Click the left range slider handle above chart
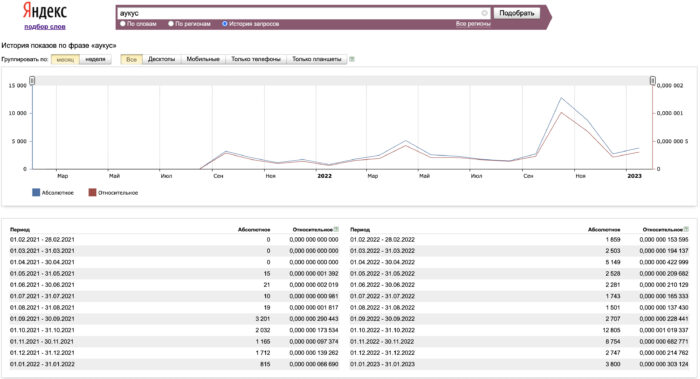700x379 pixels. [x=32, y=80]
